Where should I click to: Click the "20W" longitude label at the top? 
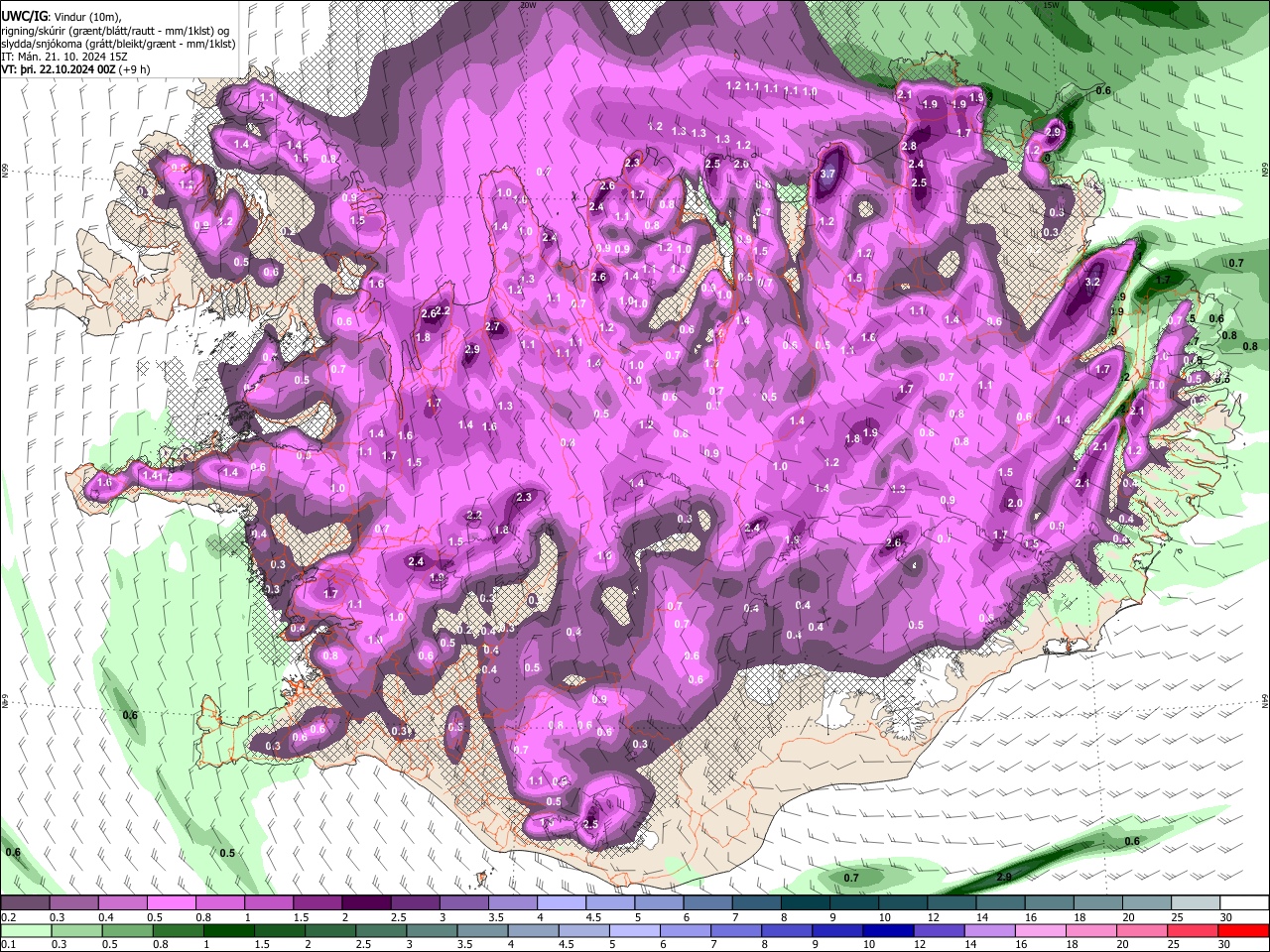528,5
